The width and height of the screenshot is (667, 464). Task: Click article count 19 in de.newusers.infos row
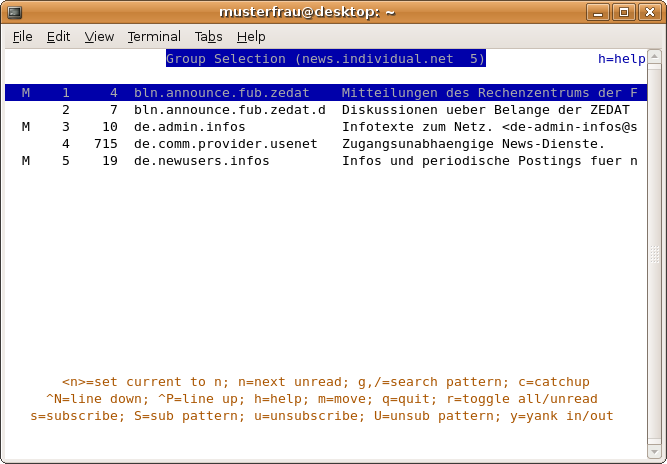pos(110,161)
